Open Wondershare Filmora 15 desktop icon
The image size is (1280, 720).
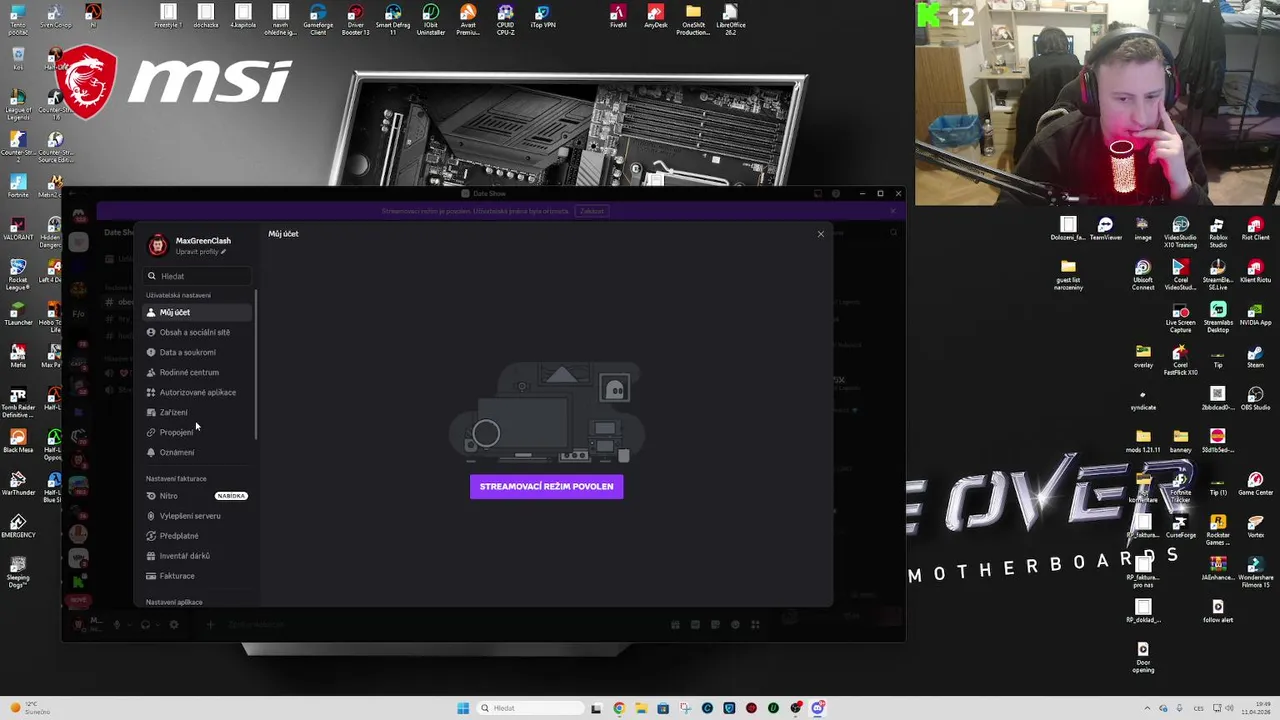click(x=1255, y=573)
